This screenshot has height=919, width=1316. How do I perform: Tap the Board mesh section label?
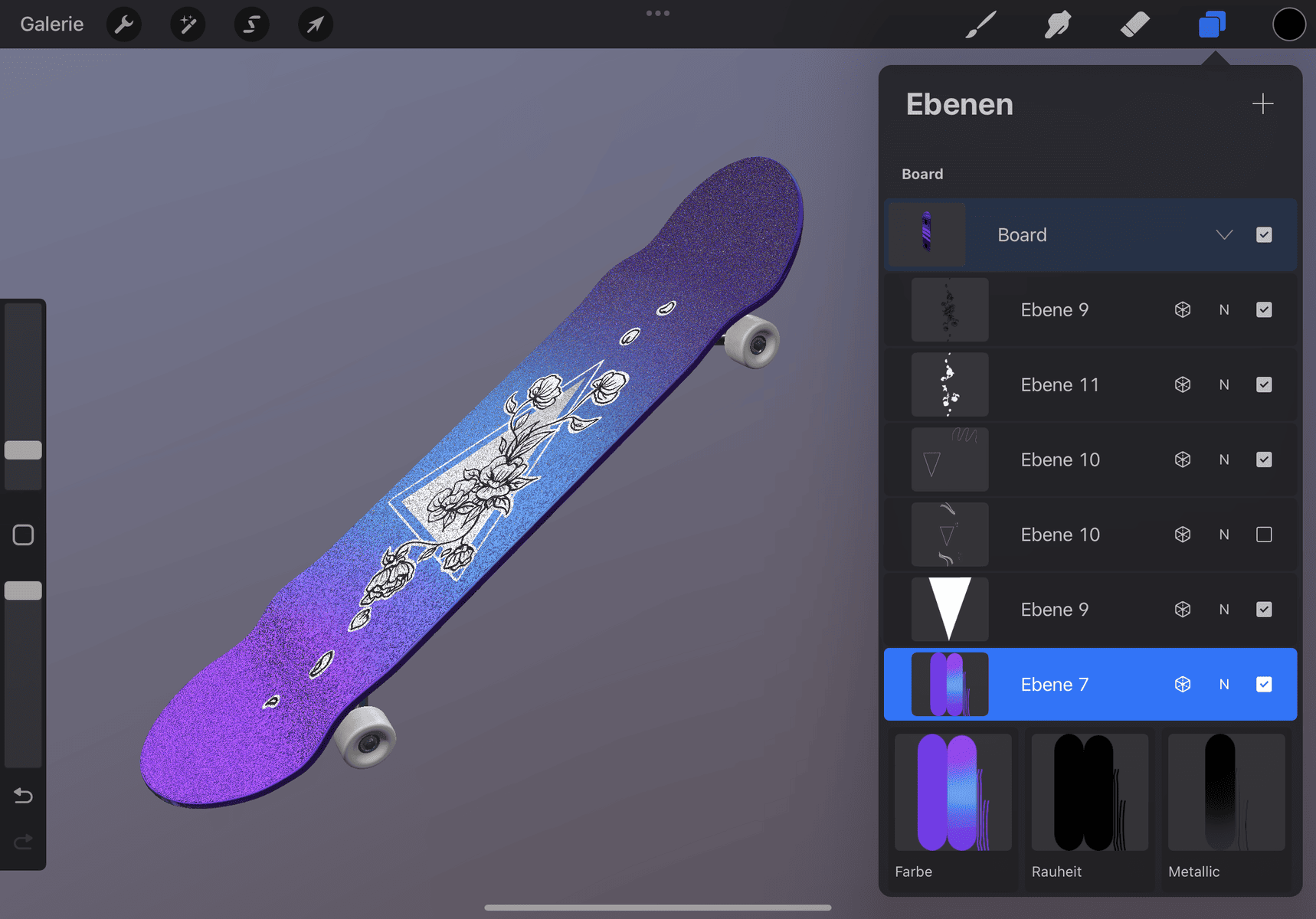pos(922,174)
